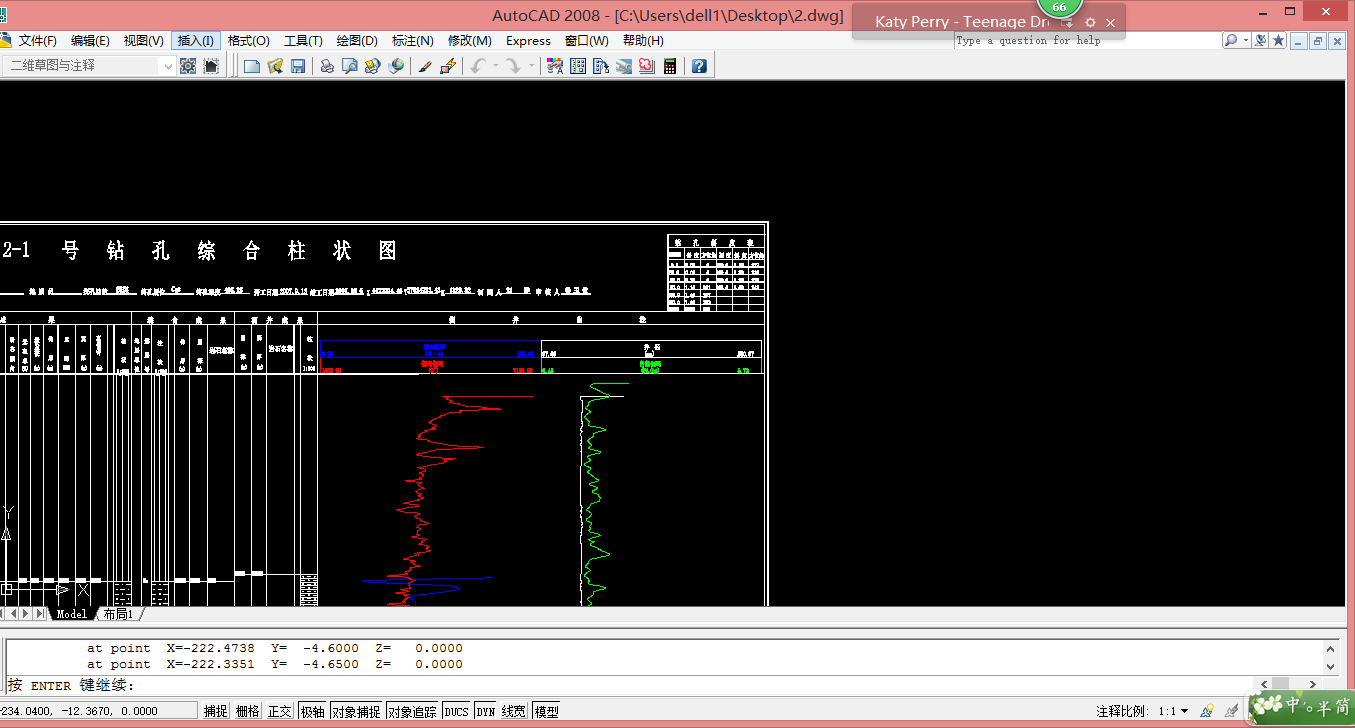Open the 帮助(H) menu
Image resolution: width=1355 pixels, height=728 pixels.
pyautogui.click(x=643, y=41)
